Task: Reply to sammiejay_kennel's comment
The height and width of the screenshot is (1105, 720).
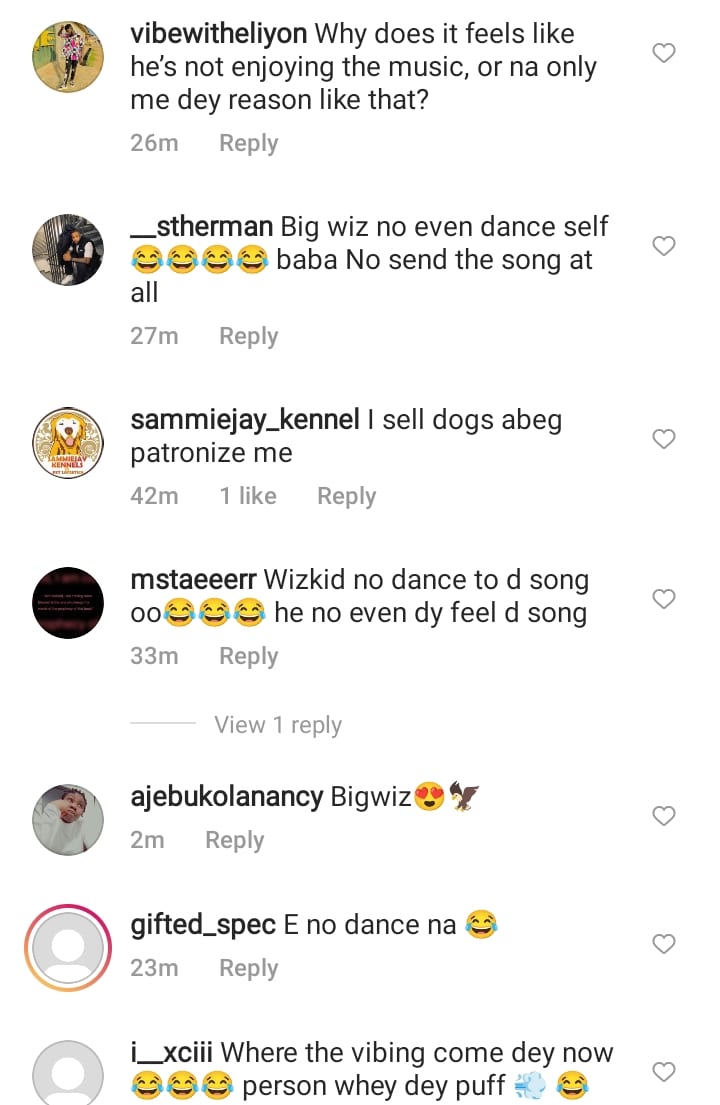Action: [346, 496]
